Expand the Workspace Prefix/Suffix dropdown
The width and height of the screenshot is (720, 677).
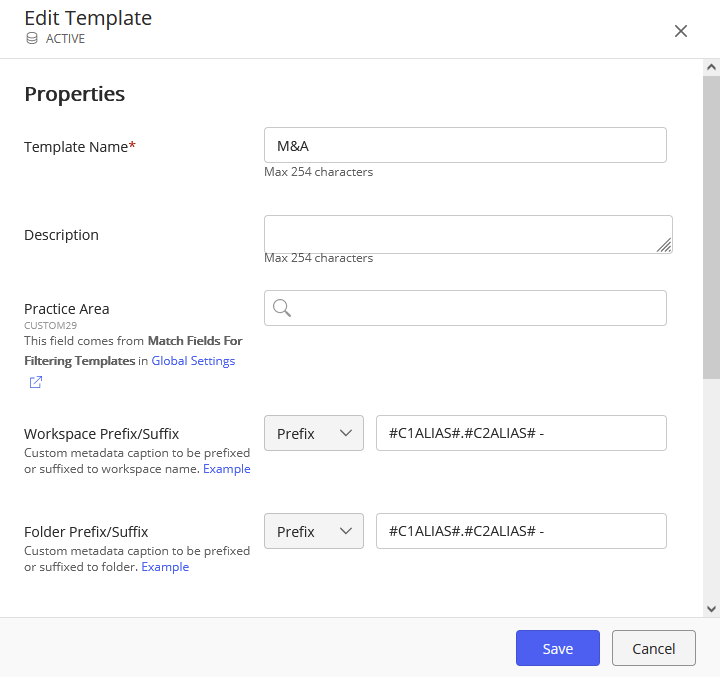314,433
